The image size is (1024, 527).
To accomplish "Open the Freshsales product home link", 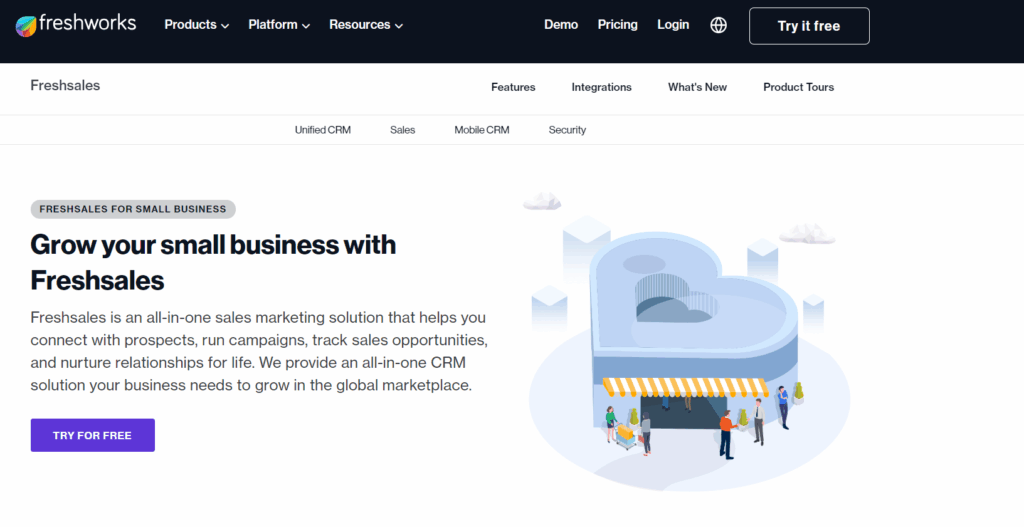I will pos(65,86).
